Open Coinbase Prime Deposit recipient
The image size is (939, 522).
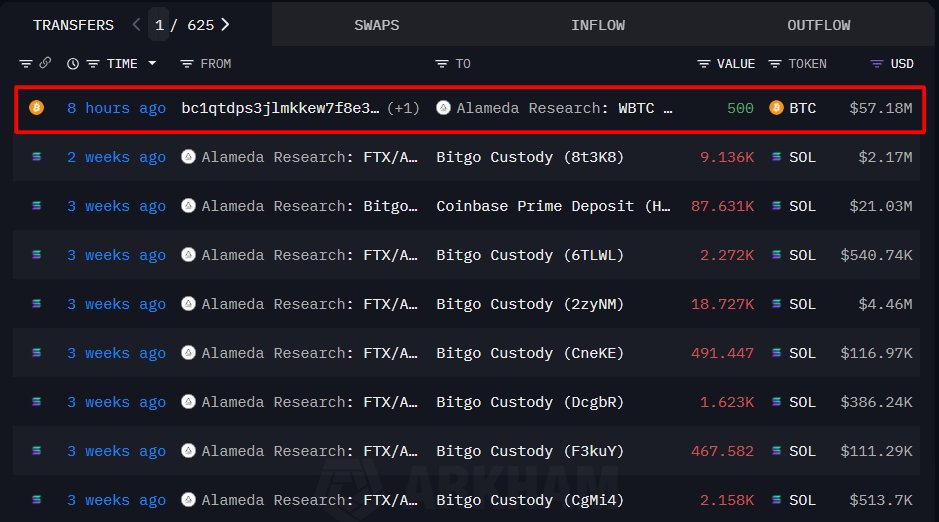[553, 207]
